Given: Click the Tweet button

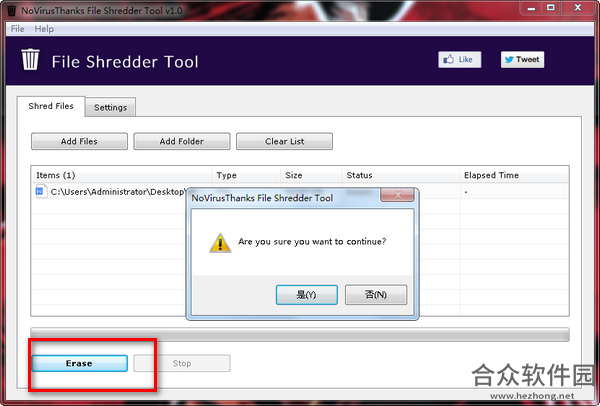Looking at the screenshot, I should 522,59.
